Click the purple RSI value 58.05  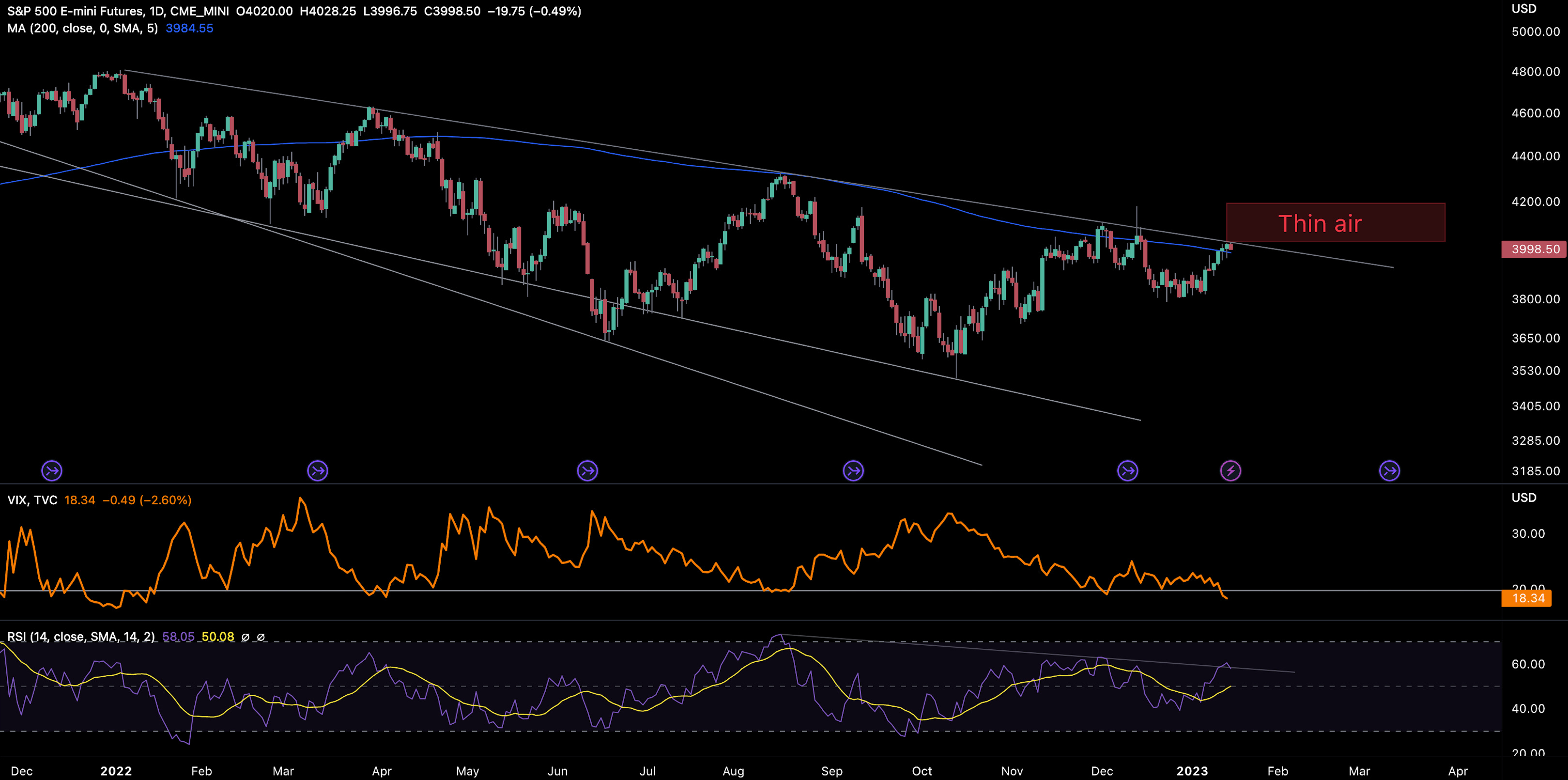[178, 637]
